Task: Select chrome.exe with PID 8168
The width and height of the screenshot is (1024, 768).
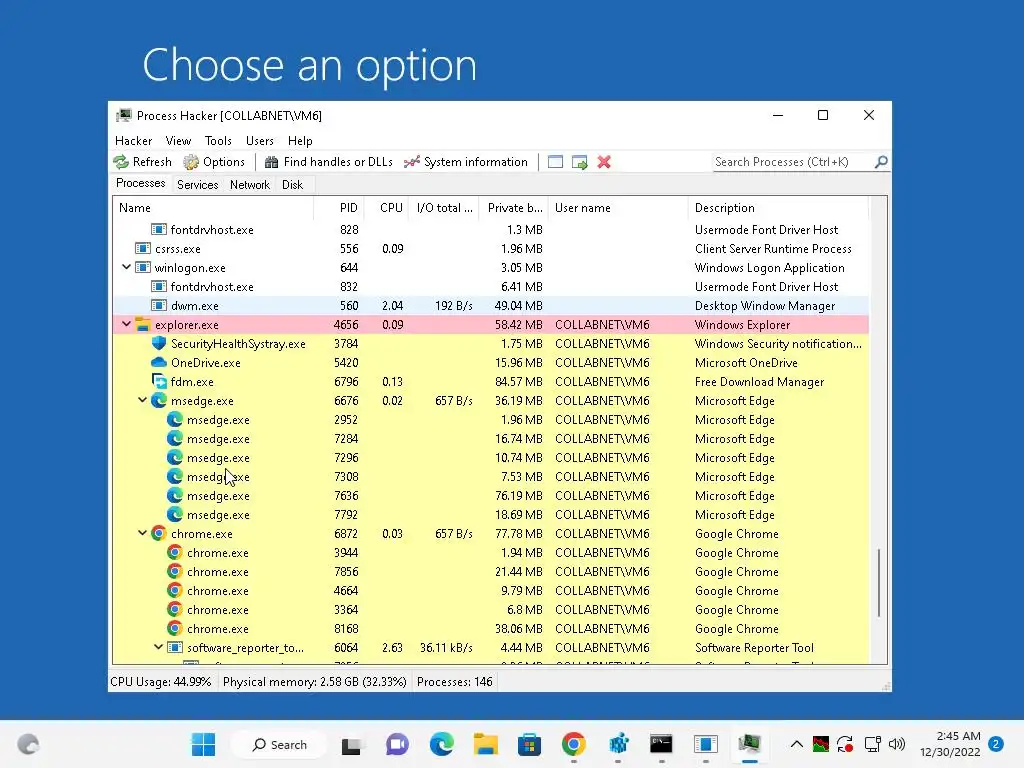Action: tap(491, 629)
